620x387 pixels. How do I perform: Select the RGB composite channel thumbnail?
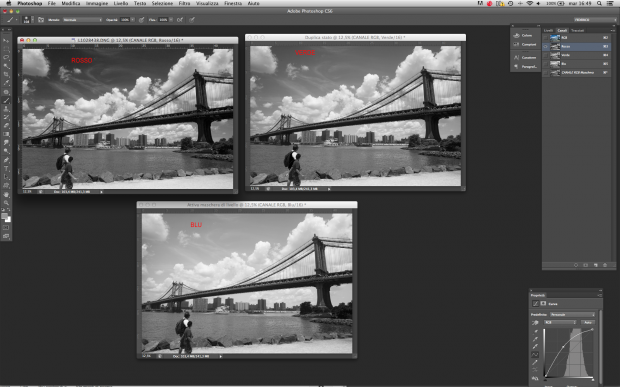[x=555, y=38]
